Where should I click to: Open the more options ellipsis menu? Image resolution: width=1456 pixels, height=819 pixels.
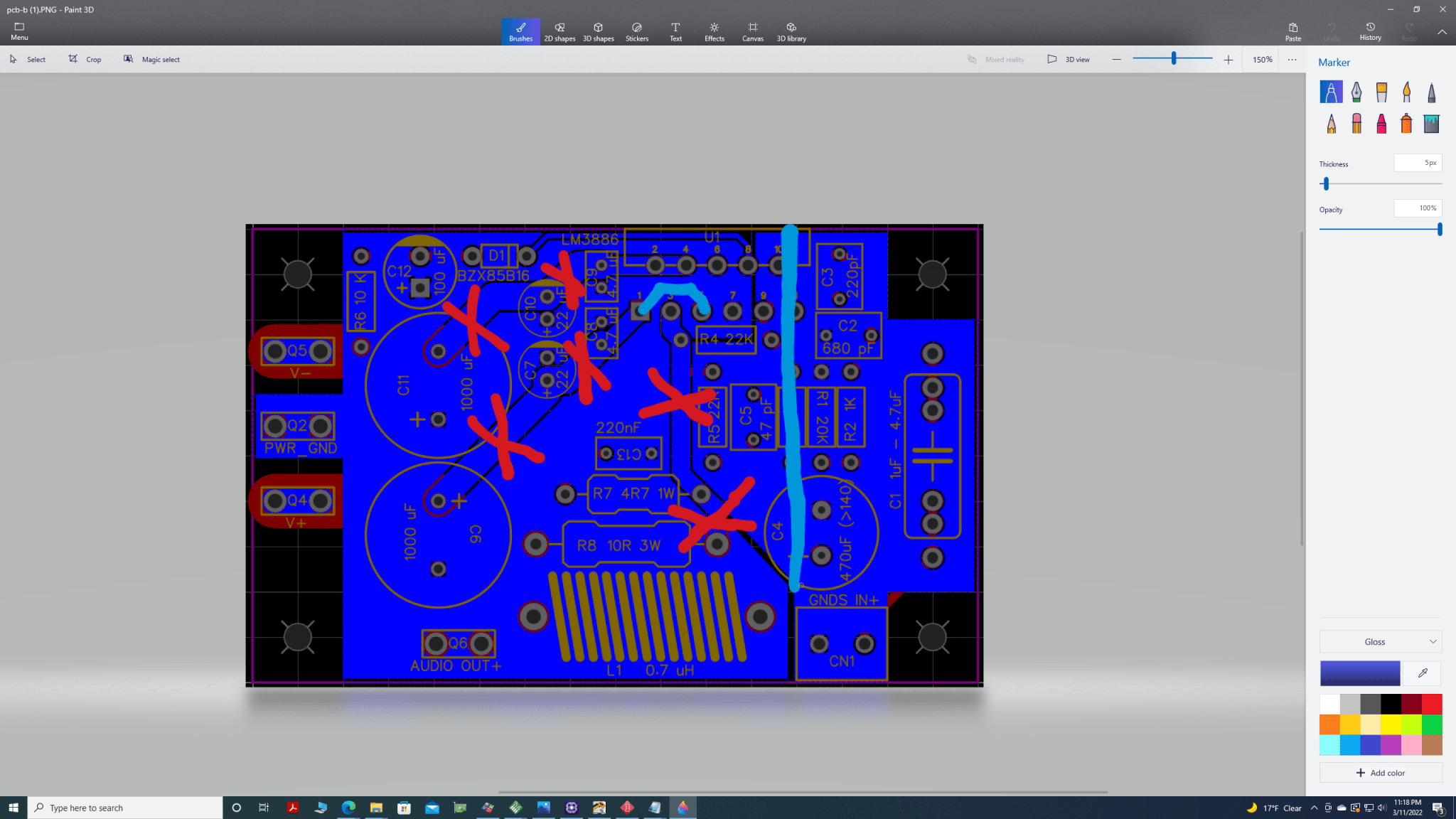1292,60
